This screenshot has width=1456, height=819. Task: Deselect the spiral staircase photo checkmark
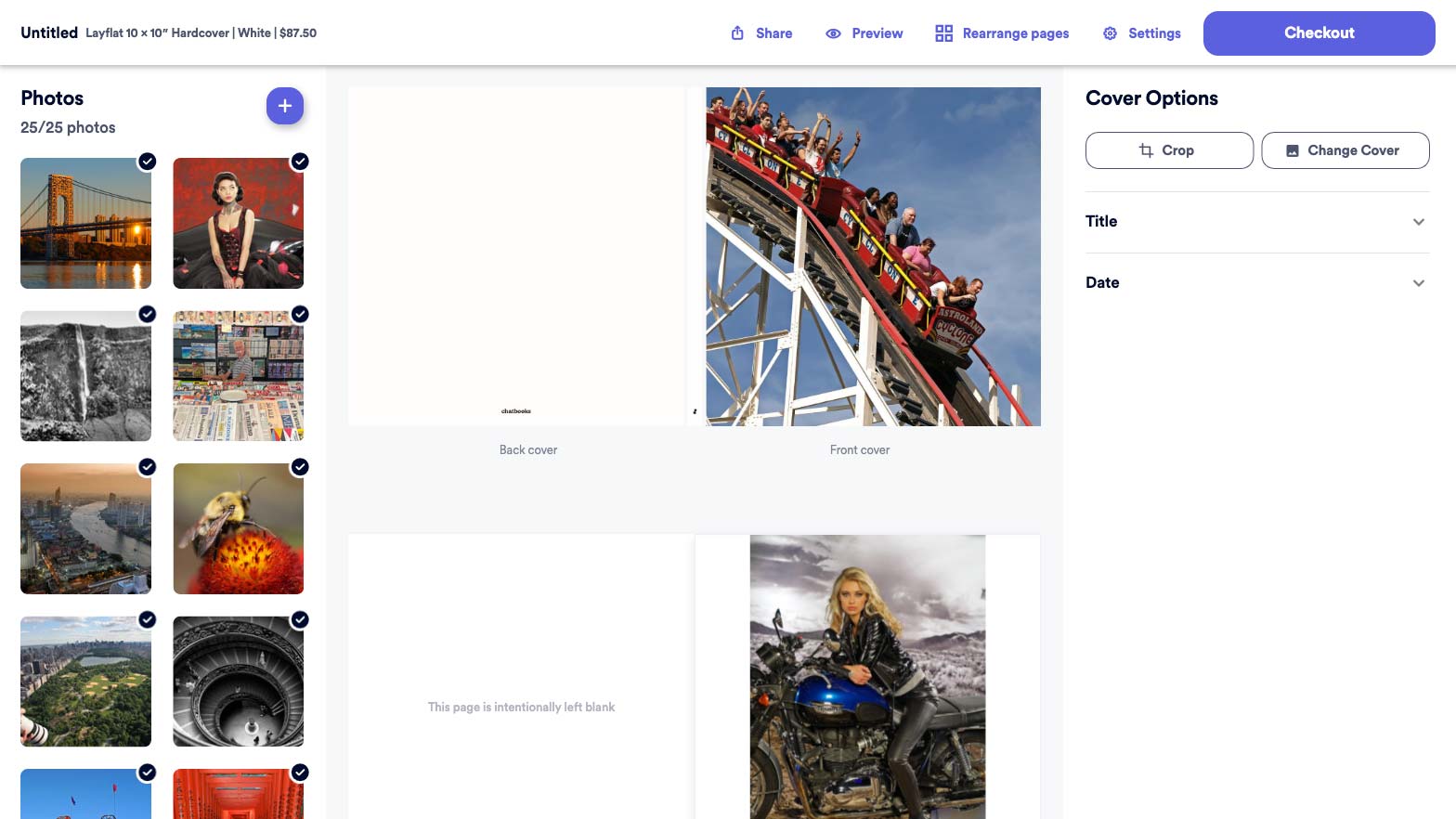coord(300,619)
